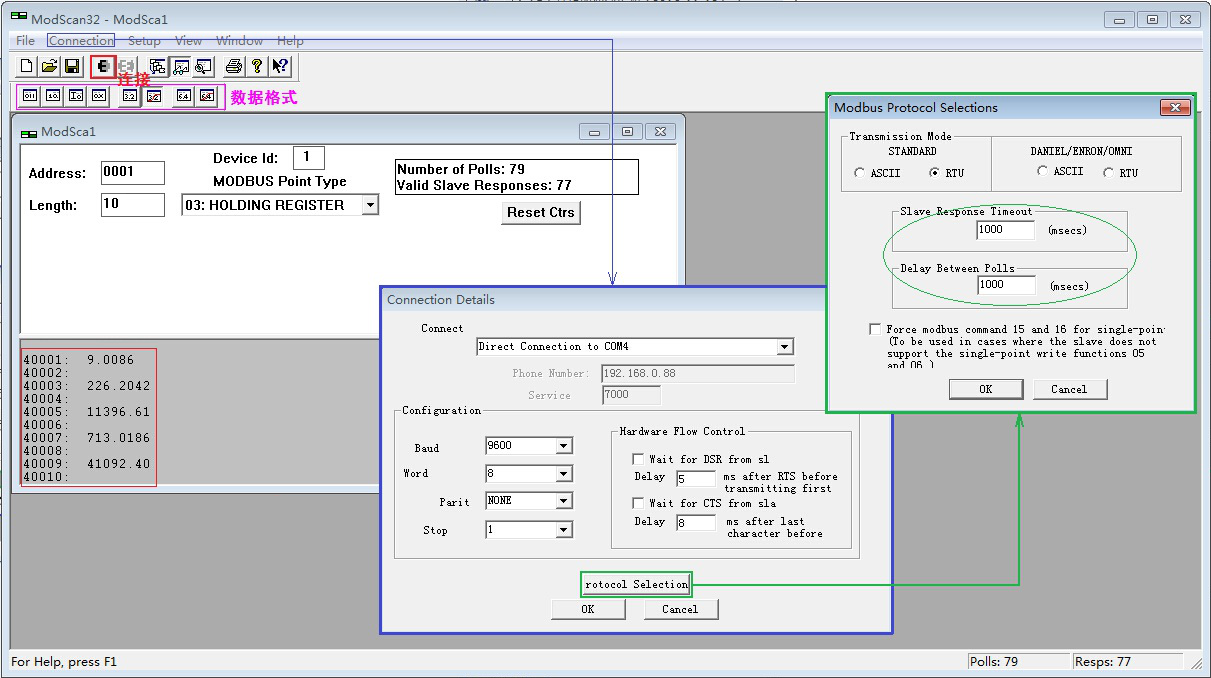Click the delay after last character field
This screenshot has height=678, width=1211.
tap(696, 523)
